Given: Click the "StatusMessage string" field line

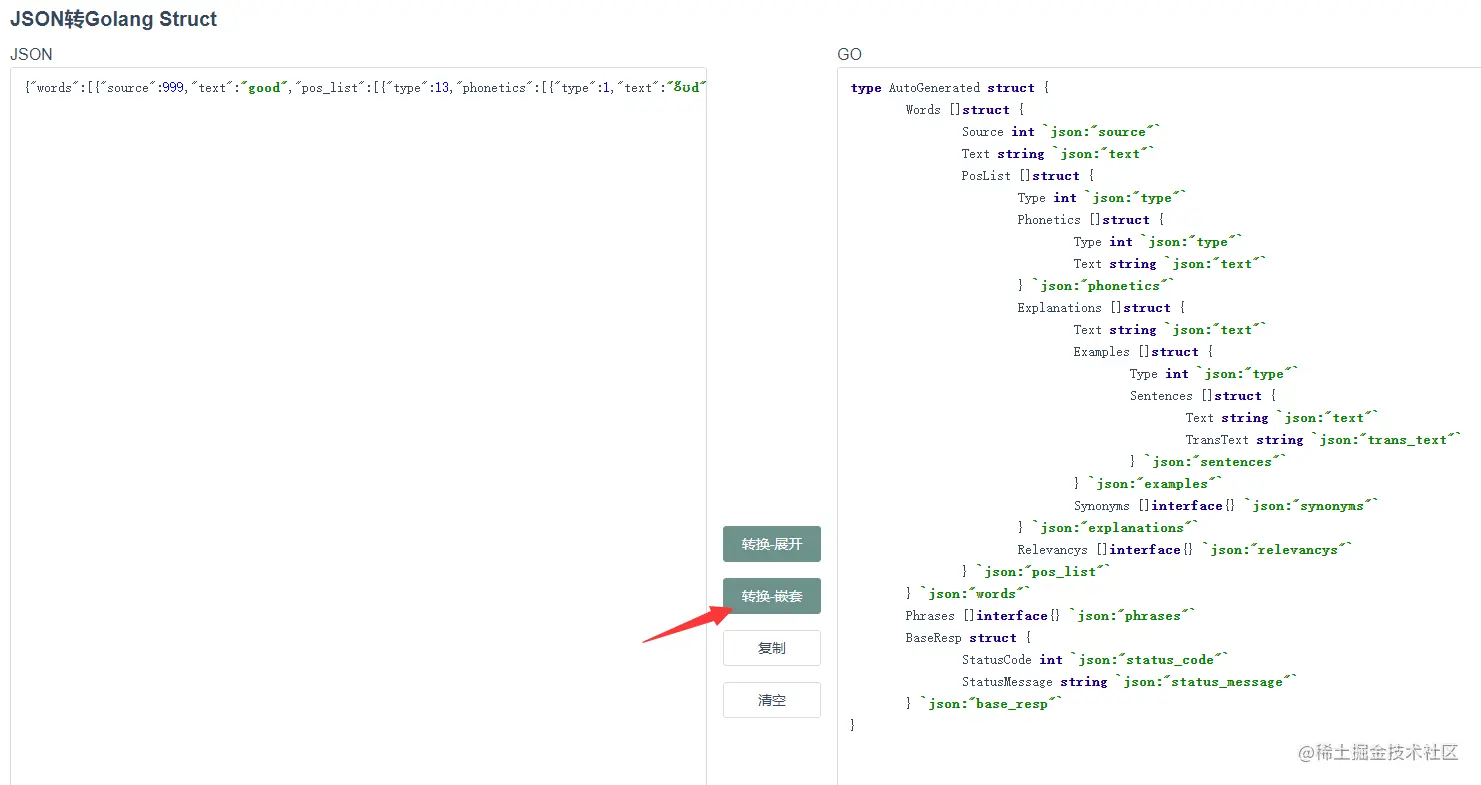Looking at the screenshot, I should tap(1128, 682).
